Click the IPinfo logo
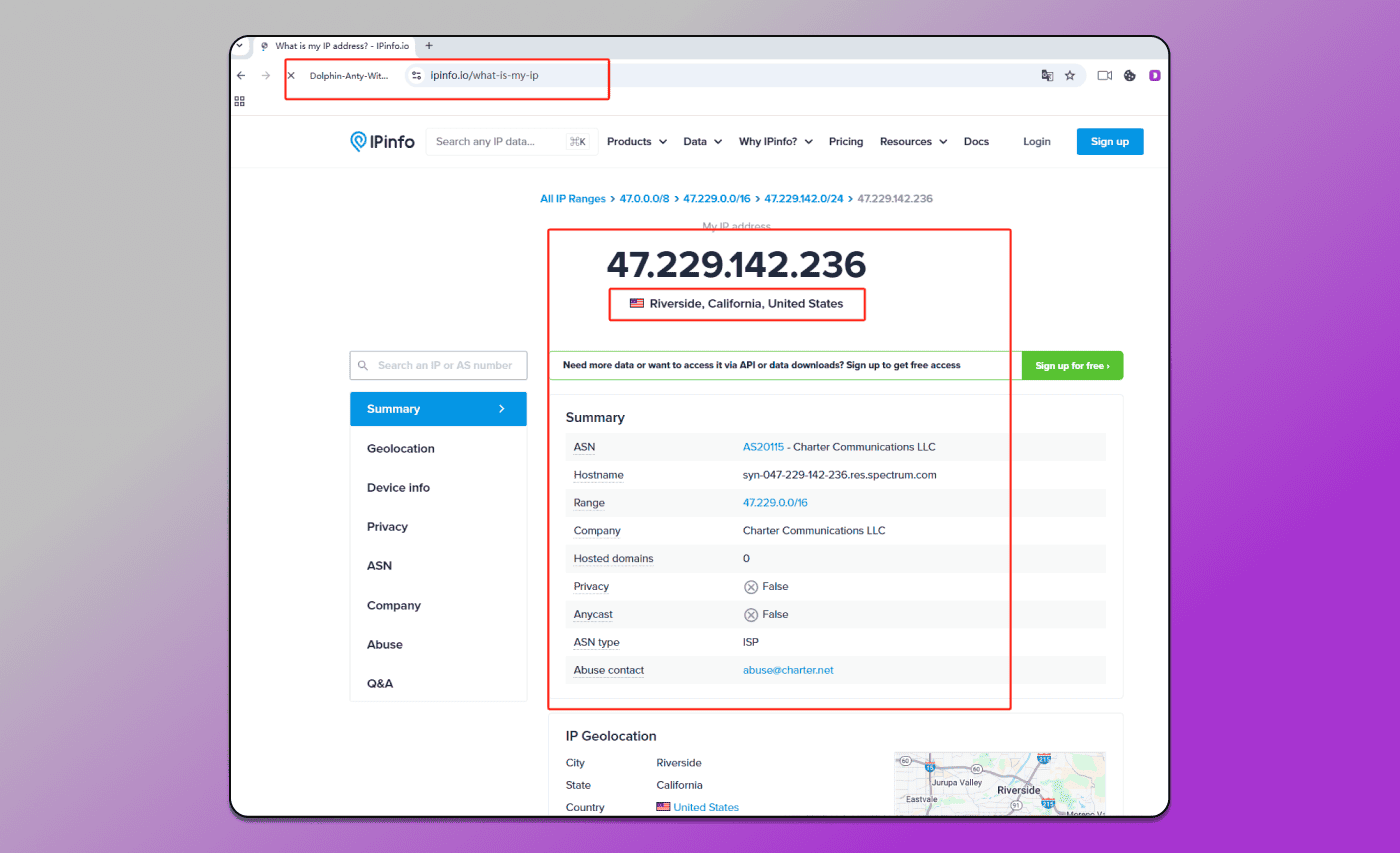This screenshot has width=1400, height=853. (382, 142)
